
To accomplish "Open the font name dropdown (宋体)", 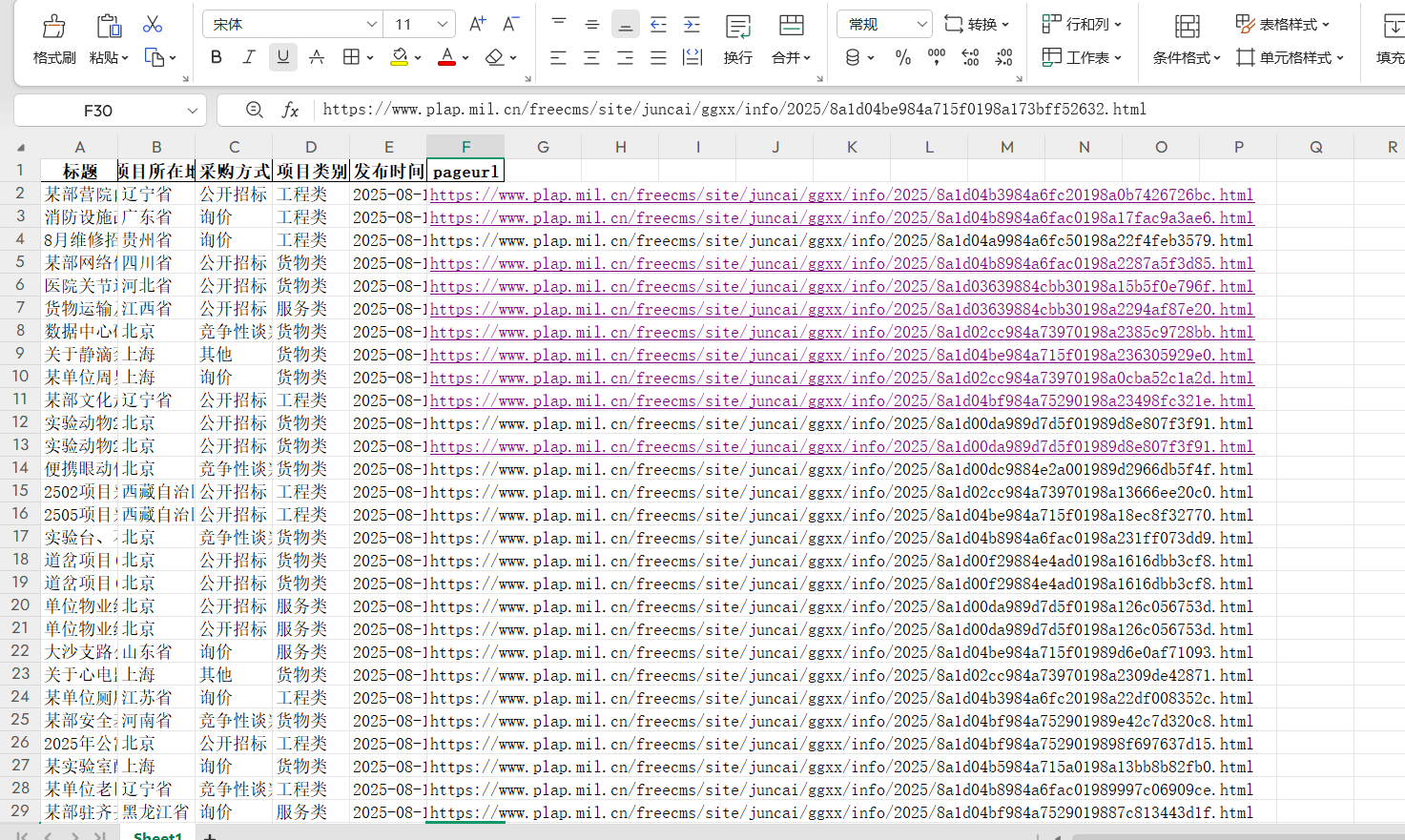I will (372, 24).
